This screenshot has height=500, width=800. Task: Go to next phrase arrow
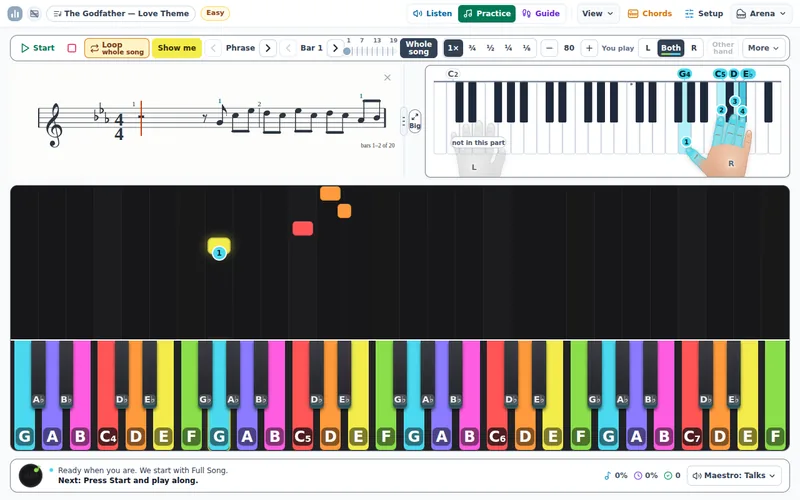point(268,48)
